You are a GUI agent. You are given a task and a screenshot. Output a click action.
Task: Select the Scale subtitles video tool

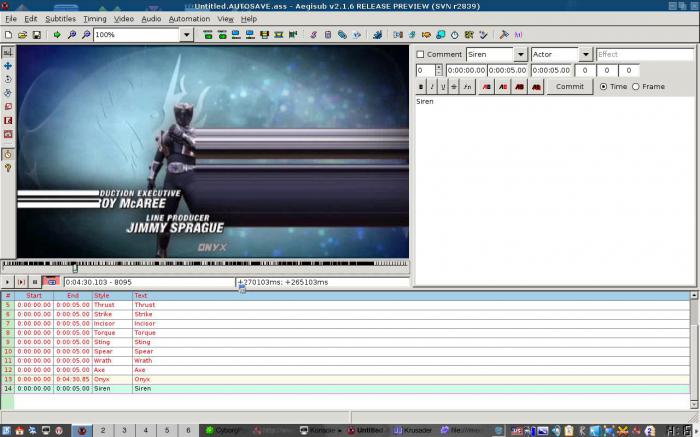(8, 107)
